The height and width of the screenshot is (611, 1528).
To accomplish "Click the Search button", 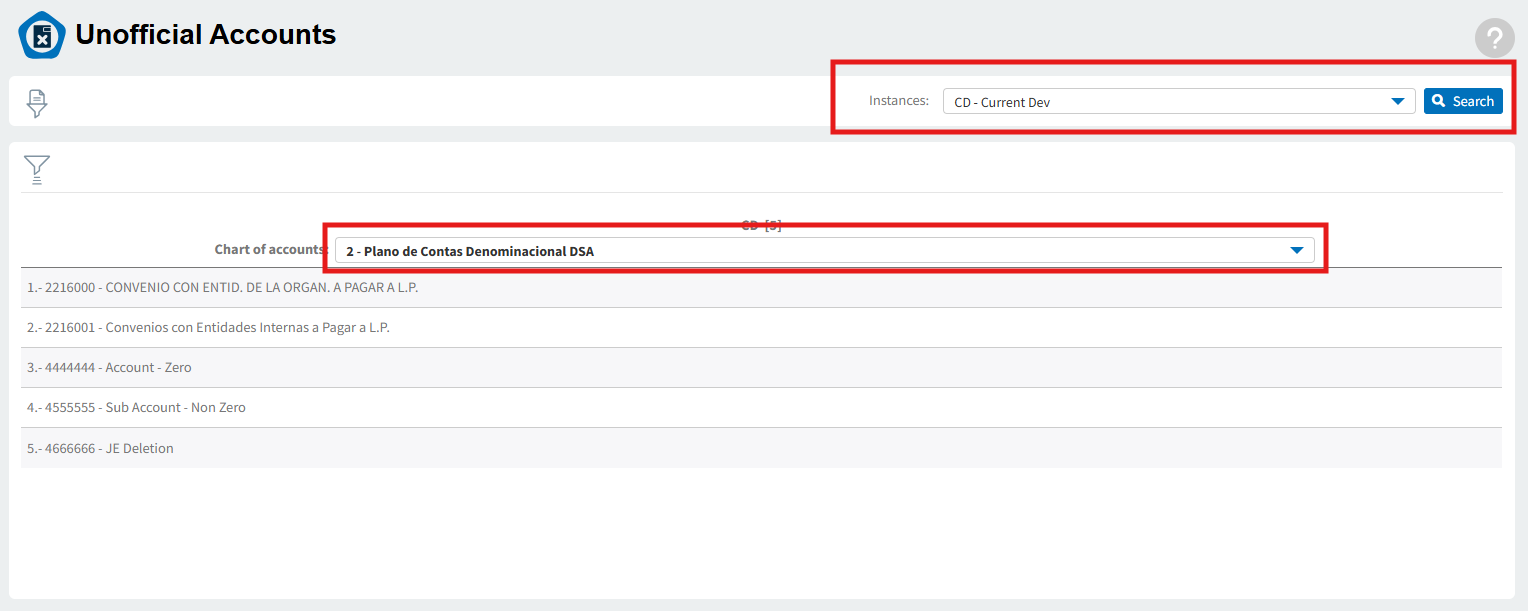I will [1463, 101].
